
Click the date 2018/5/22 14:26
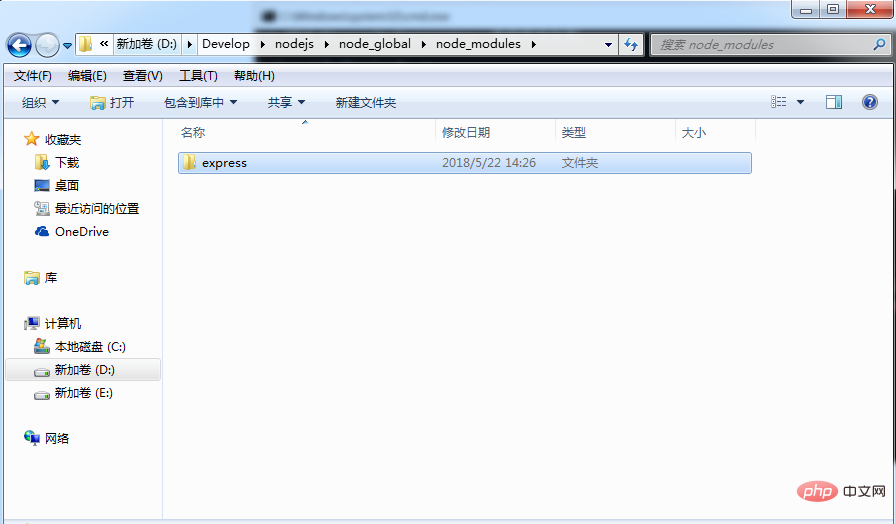pyautogui.click(x=489, y=163)
